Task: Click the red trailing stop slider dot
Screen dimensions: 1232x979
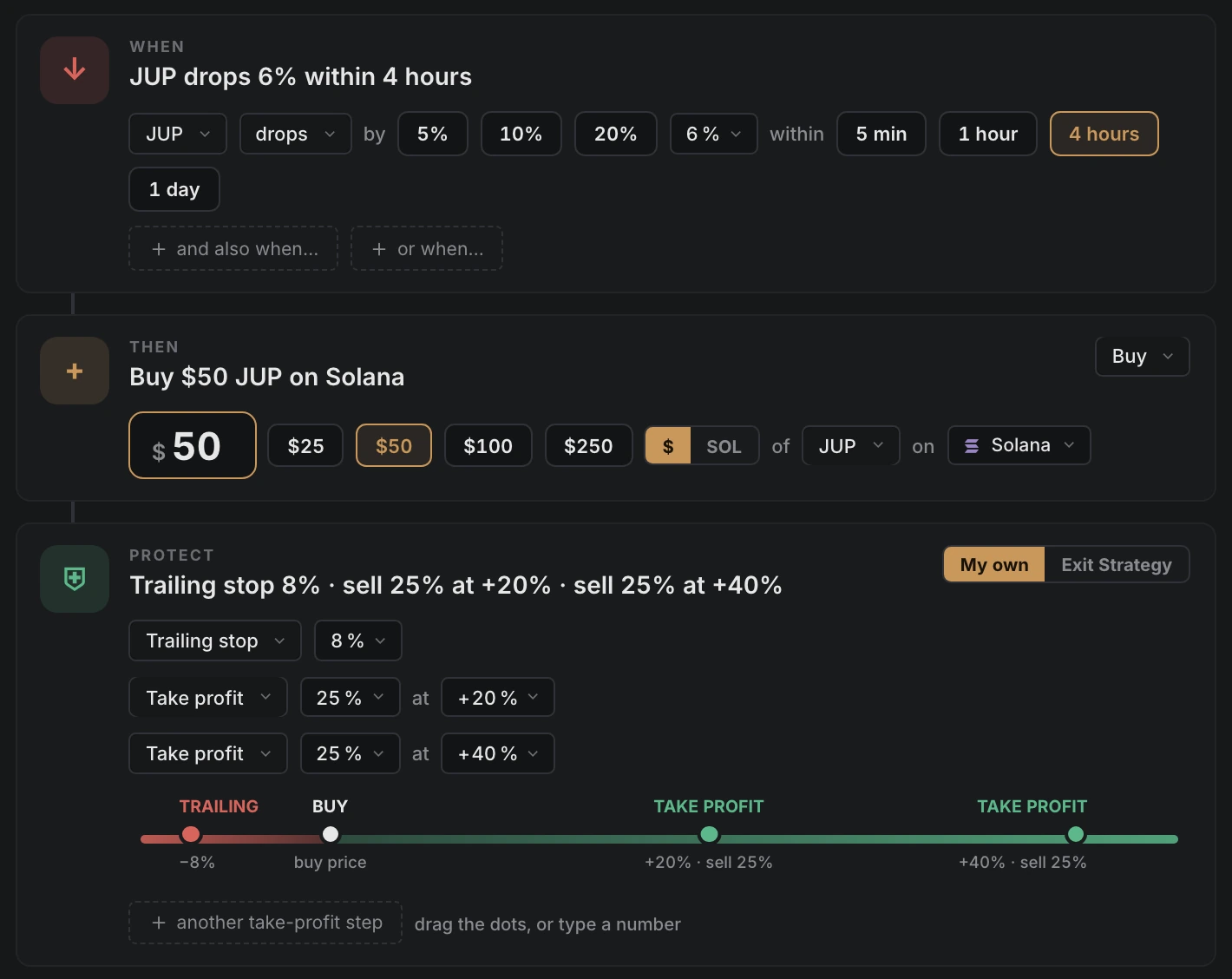Action: coord(191,835)
